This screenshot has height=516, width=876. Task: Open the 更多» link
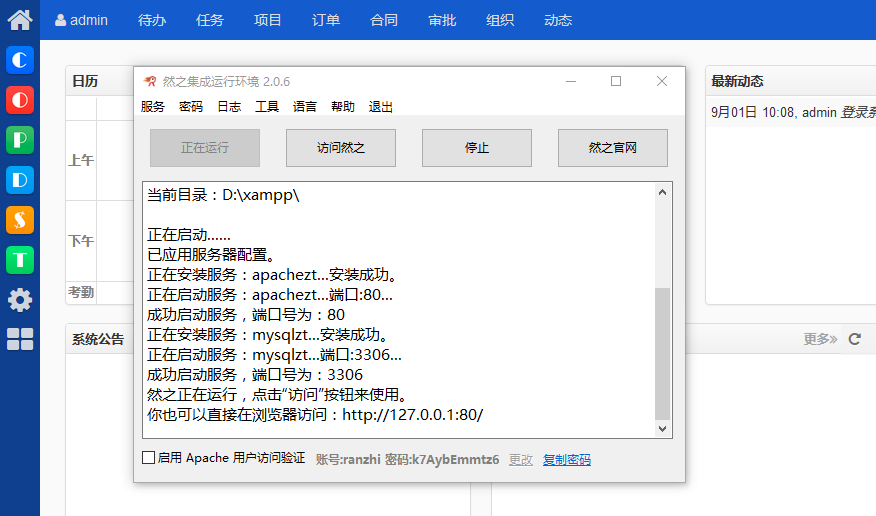[820, 339]
